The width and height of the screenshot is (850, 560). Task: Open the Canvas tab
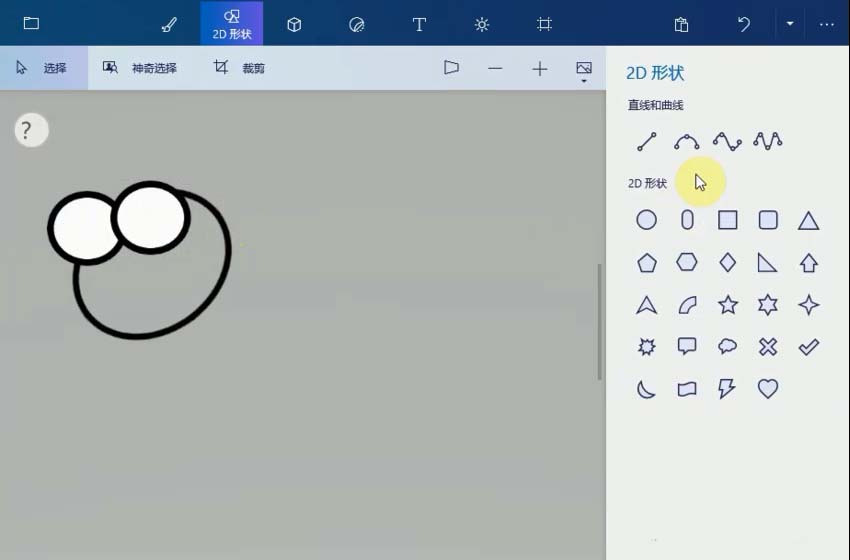click(x=544, y=24)
